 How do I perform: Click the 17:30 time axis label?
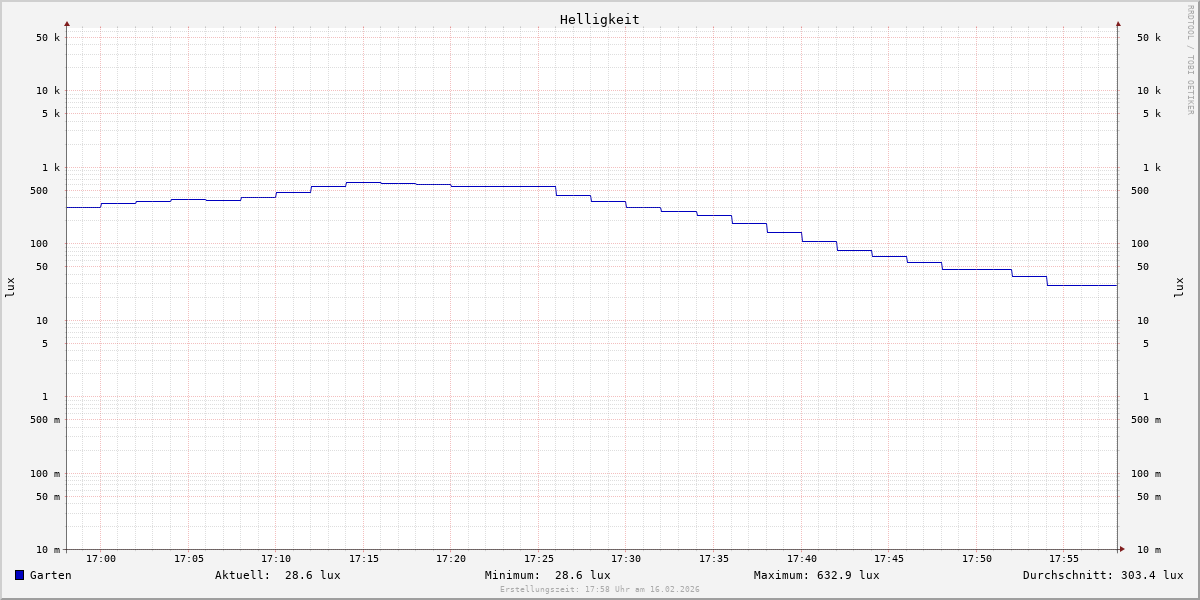point(626,559)
